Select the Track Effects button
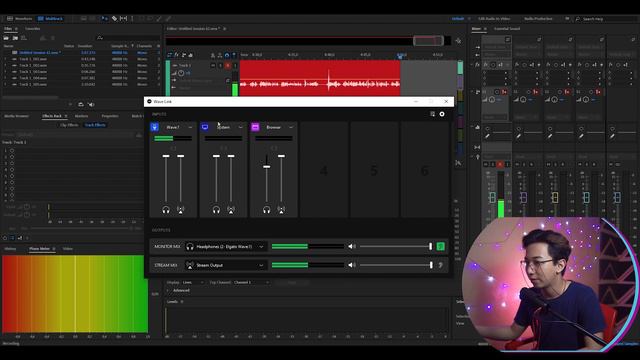The width and height of the screenshot is (640, 360). pyautogui.click(x=95, y=125)
